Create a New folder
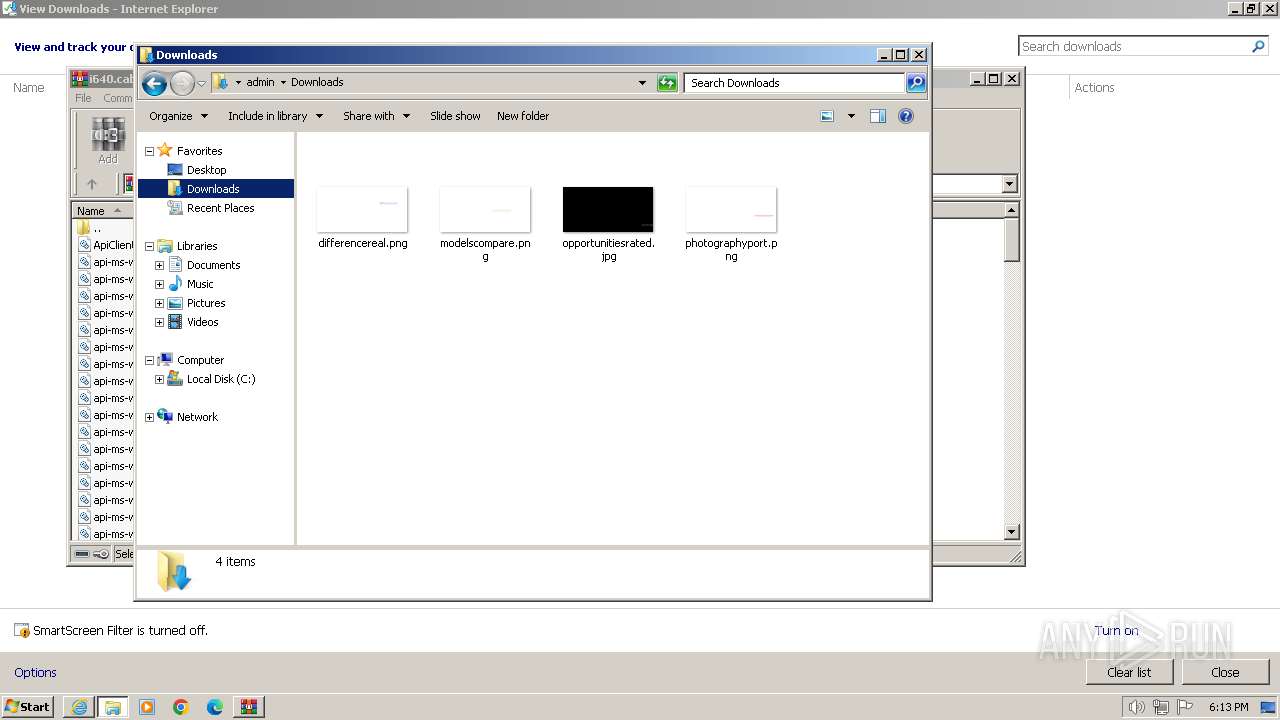 (523, 116)
